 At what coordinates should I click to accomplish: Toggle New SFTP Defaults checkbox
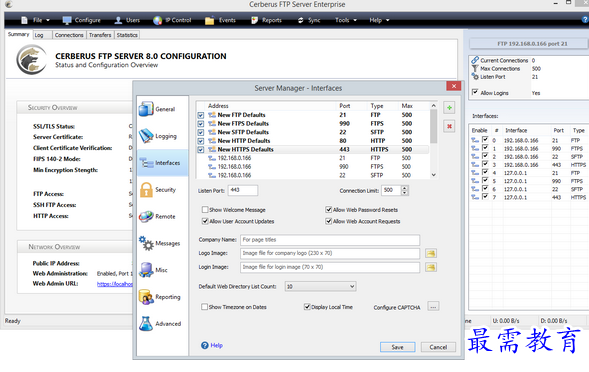(x=201, y=132)
